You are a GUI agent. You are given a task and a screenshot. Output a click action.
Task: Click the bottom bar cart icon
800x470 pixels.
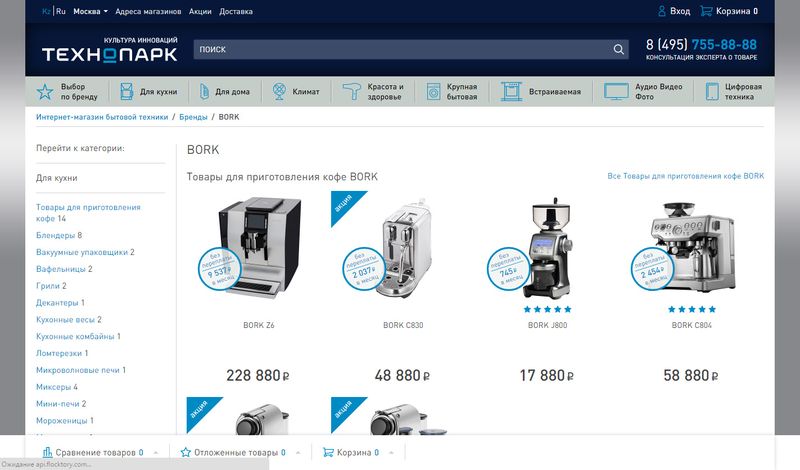click(328, 452)
